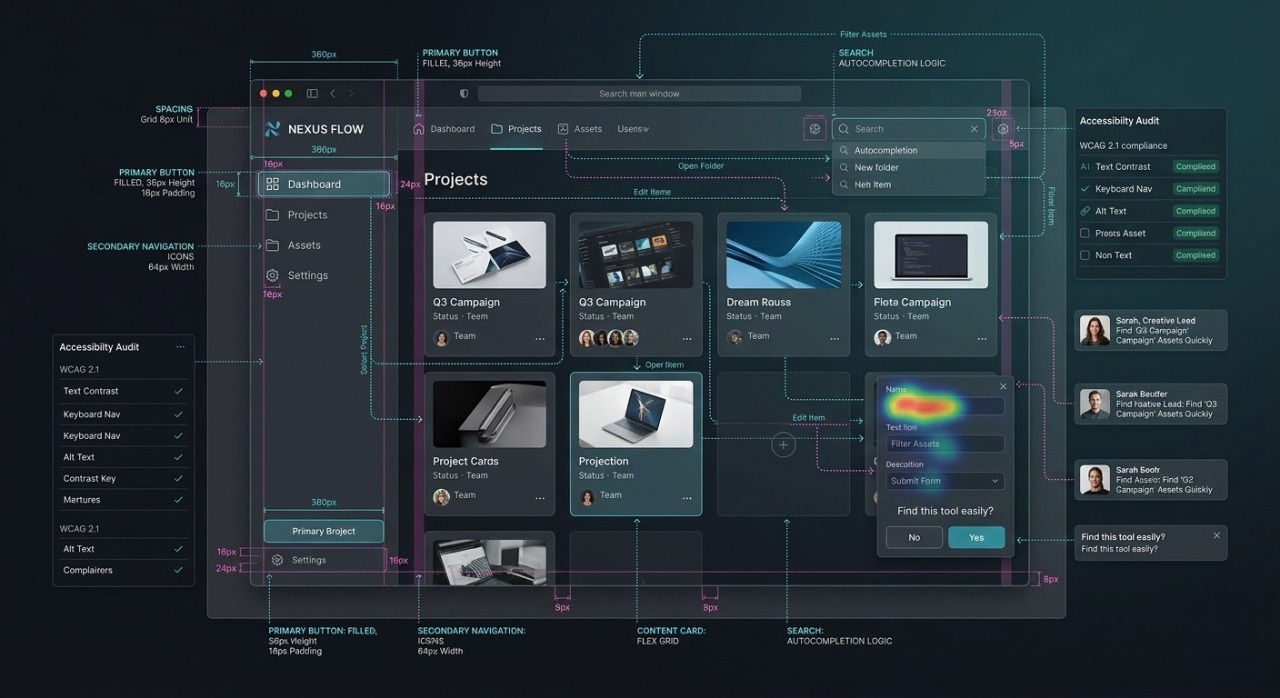Open more options on the Project Cards card
This screenshot has width=1280, height=698.
coord(540,498)
